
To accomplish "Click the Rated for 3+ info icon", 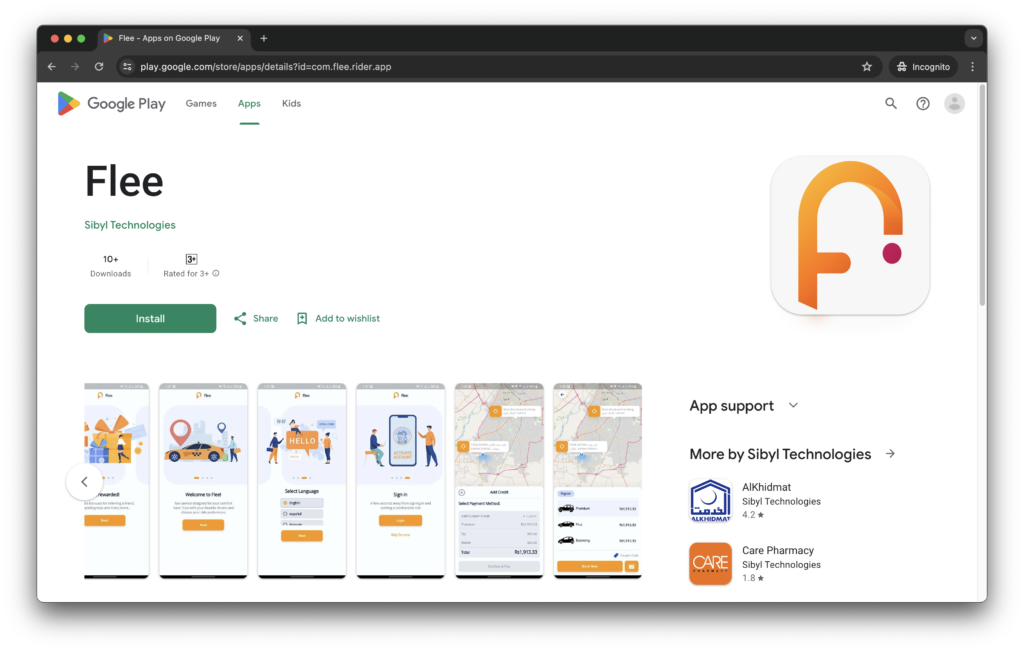I will tap(216, 274).
